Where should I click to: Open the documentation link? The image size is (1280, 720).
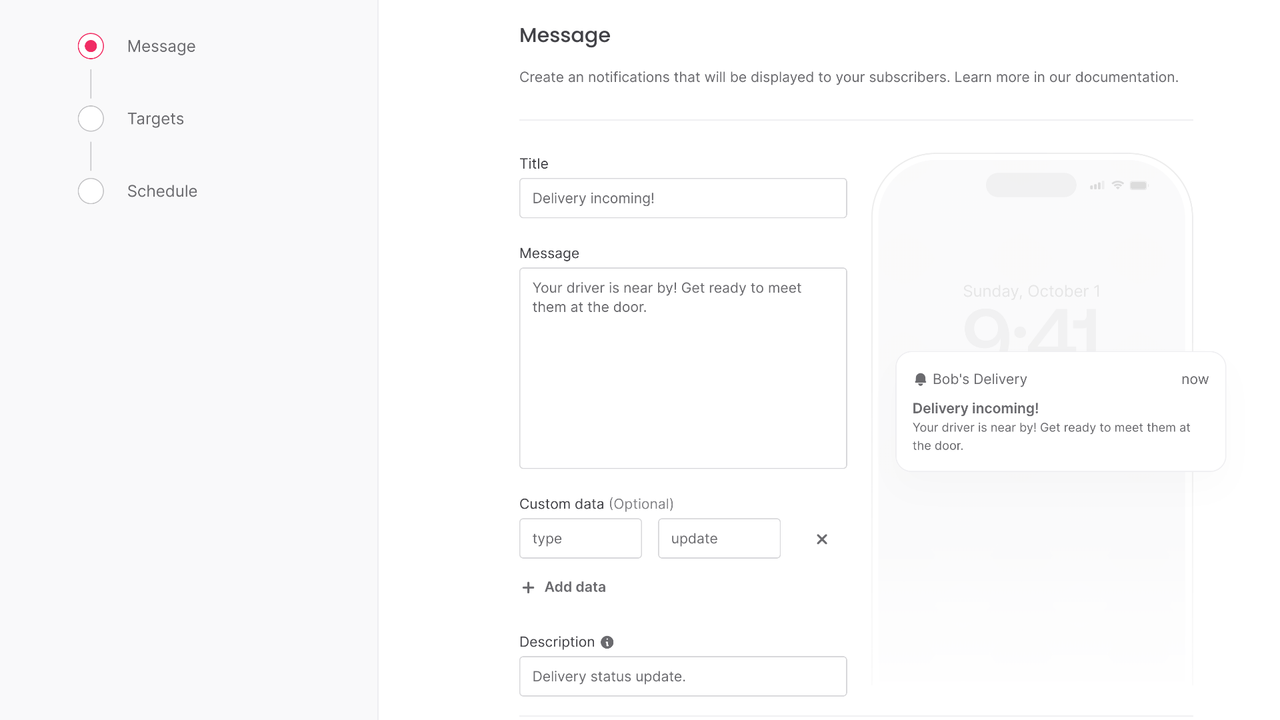pyautogui.click(x=1126, y=77)
